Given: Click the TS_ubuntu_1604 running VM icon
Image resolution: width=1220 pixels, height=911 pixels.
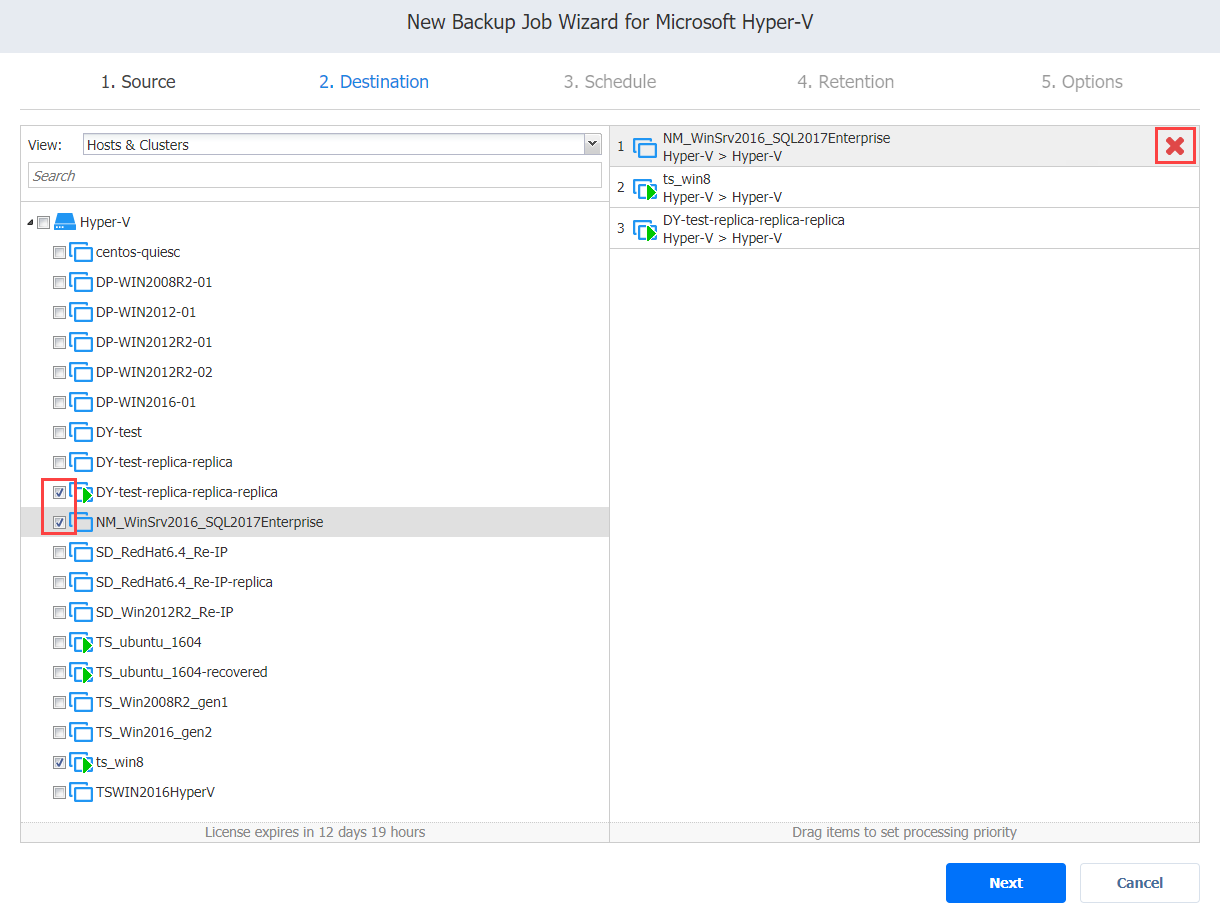Looking at the screenshot, I should click(81, 642).
